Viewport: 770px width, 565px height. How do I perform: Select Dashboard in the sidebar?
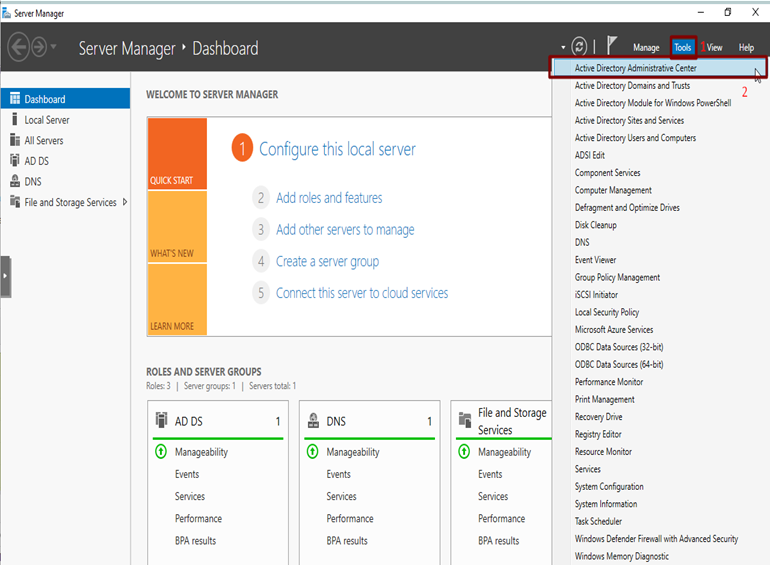click(x=65, y=99)
